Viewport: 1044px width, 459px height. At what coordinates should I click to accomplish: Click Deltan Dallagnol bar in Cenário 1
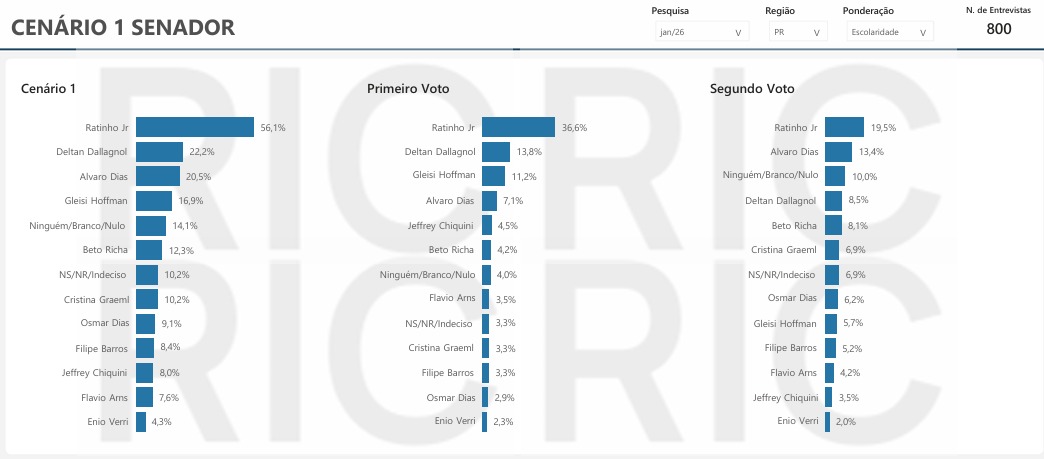coord(159,152)
